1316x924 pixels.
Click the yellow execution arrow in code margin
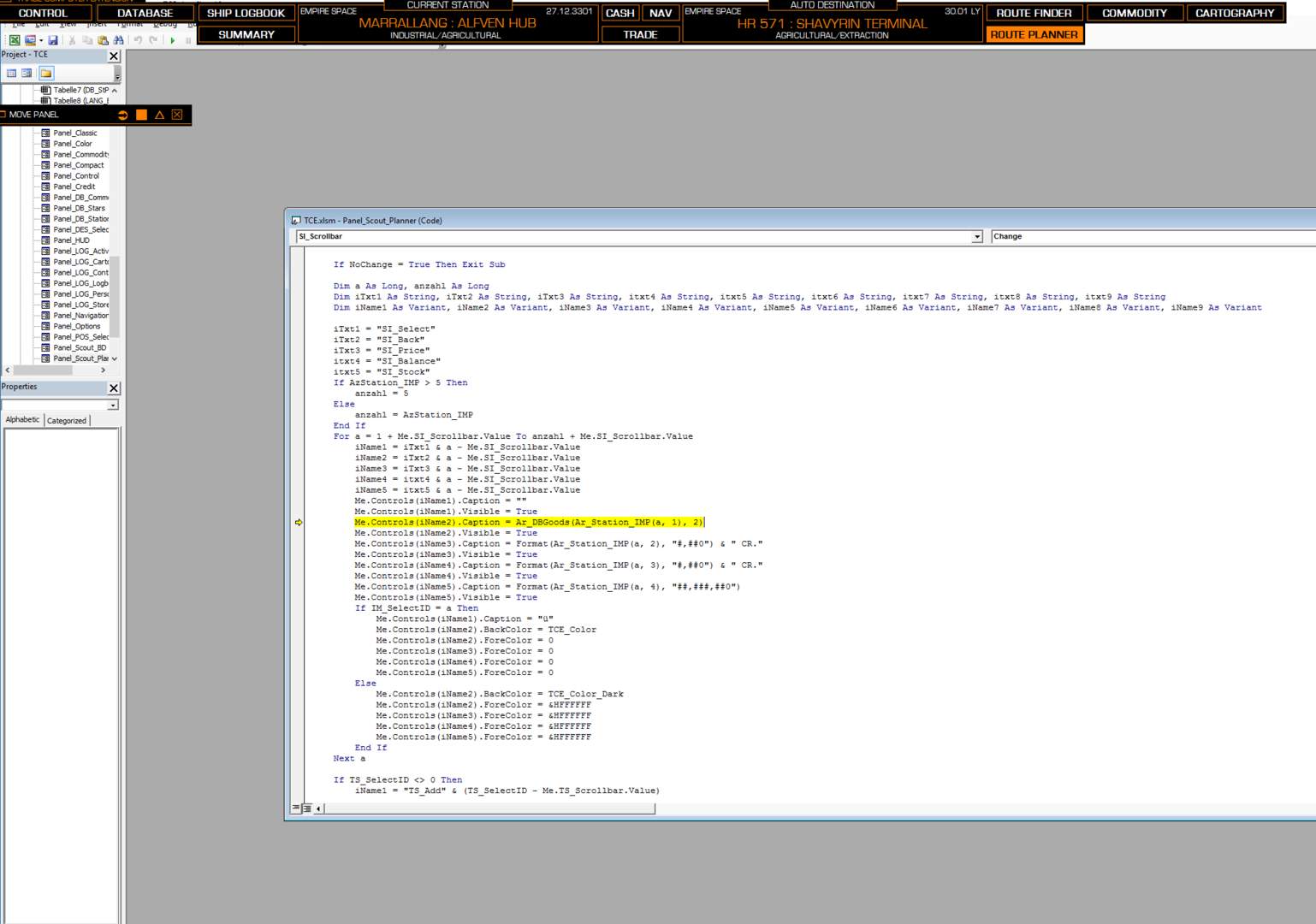tap(299, 522)
